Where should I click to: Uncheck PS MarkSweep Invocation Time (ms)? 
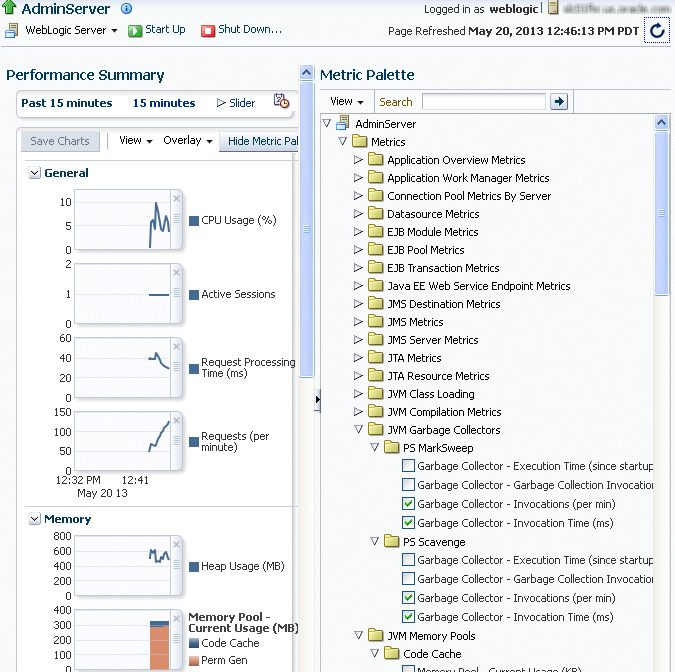(x=408, y=523)
